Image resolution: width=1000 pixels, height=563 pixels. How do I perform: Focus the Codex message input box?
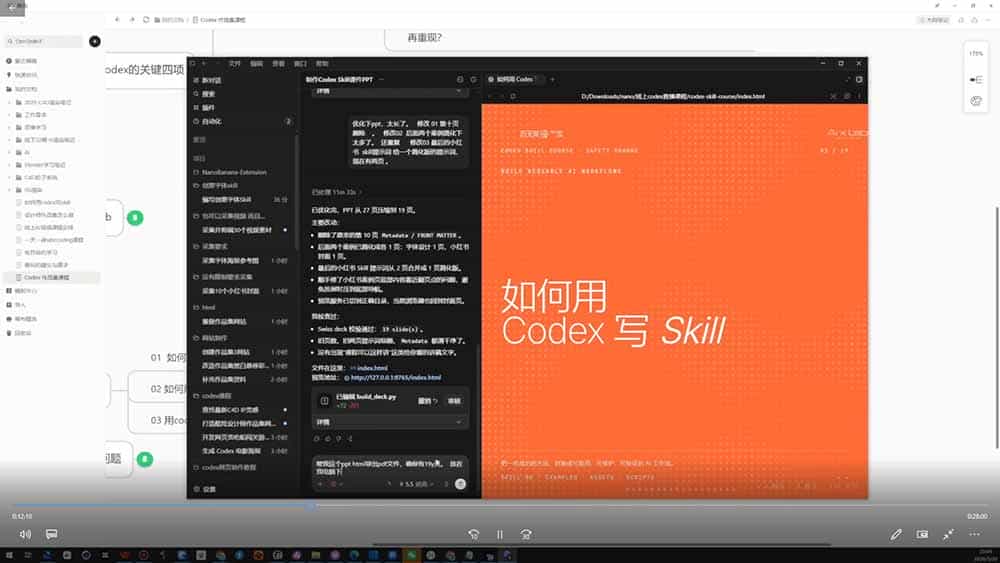click(390, 467)
